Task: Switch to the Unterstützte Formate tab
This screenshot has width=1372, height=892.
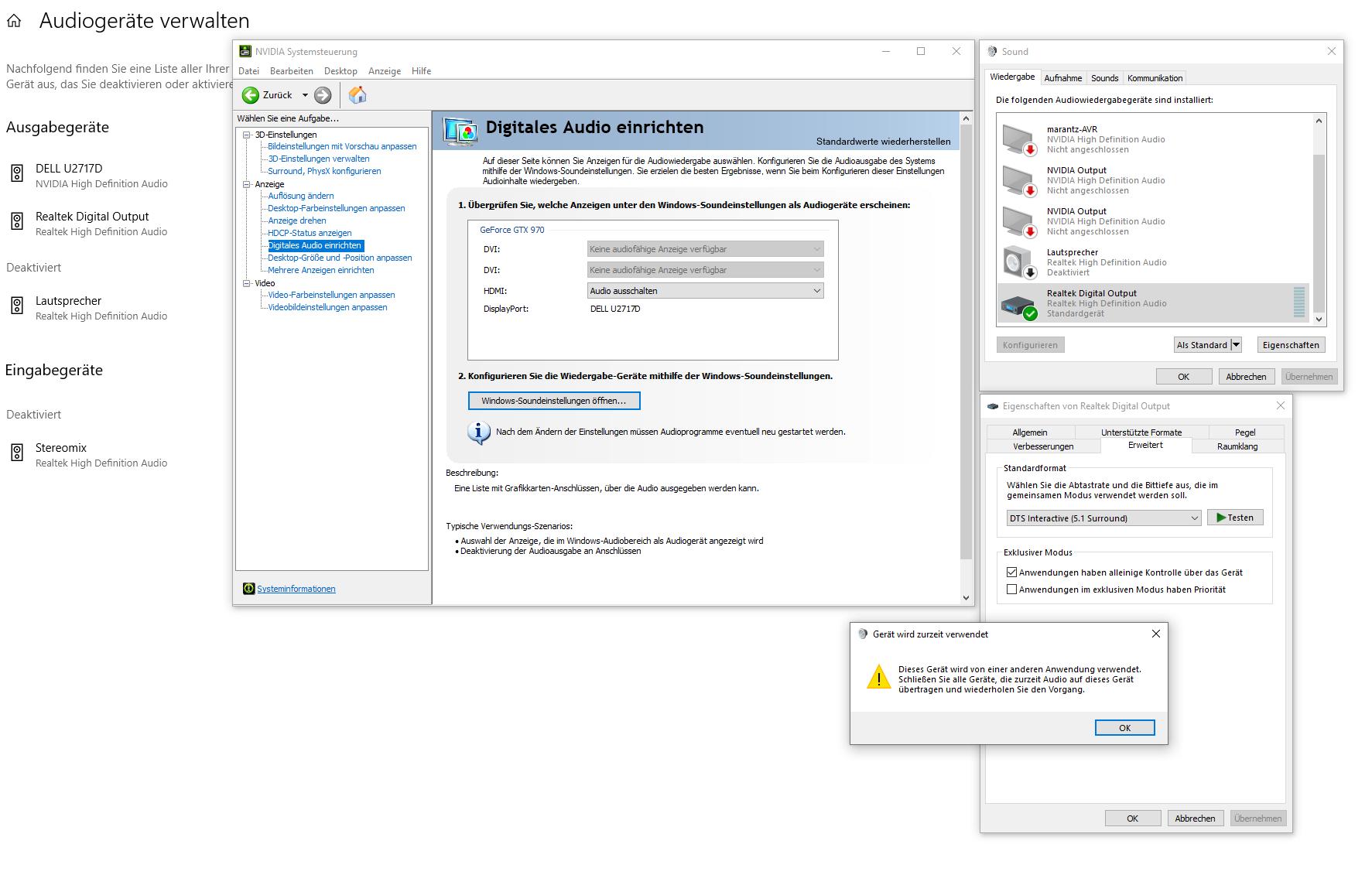Action: pos(1141,432)
